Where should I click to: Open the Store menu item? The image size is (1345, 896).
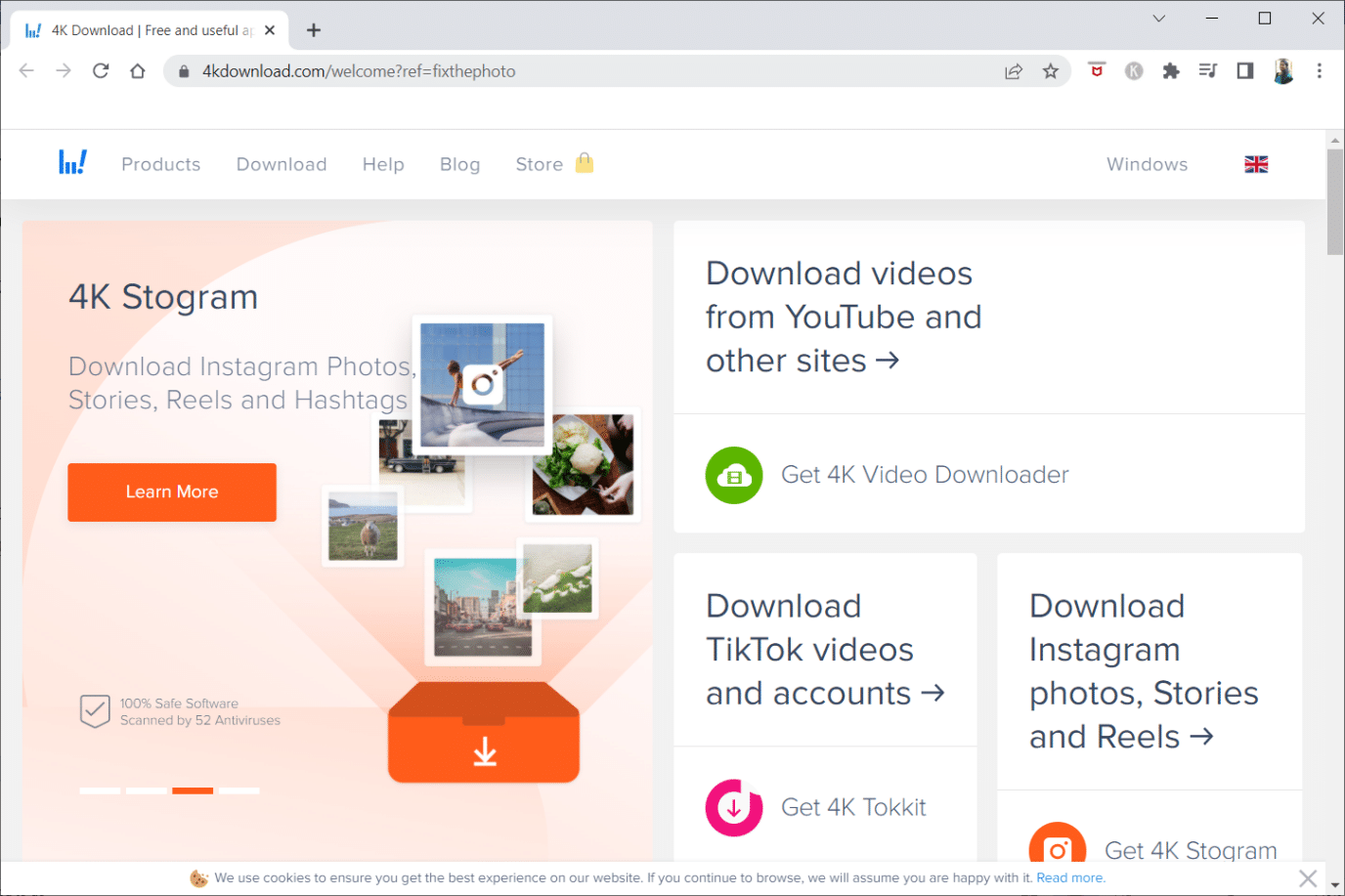540,164
